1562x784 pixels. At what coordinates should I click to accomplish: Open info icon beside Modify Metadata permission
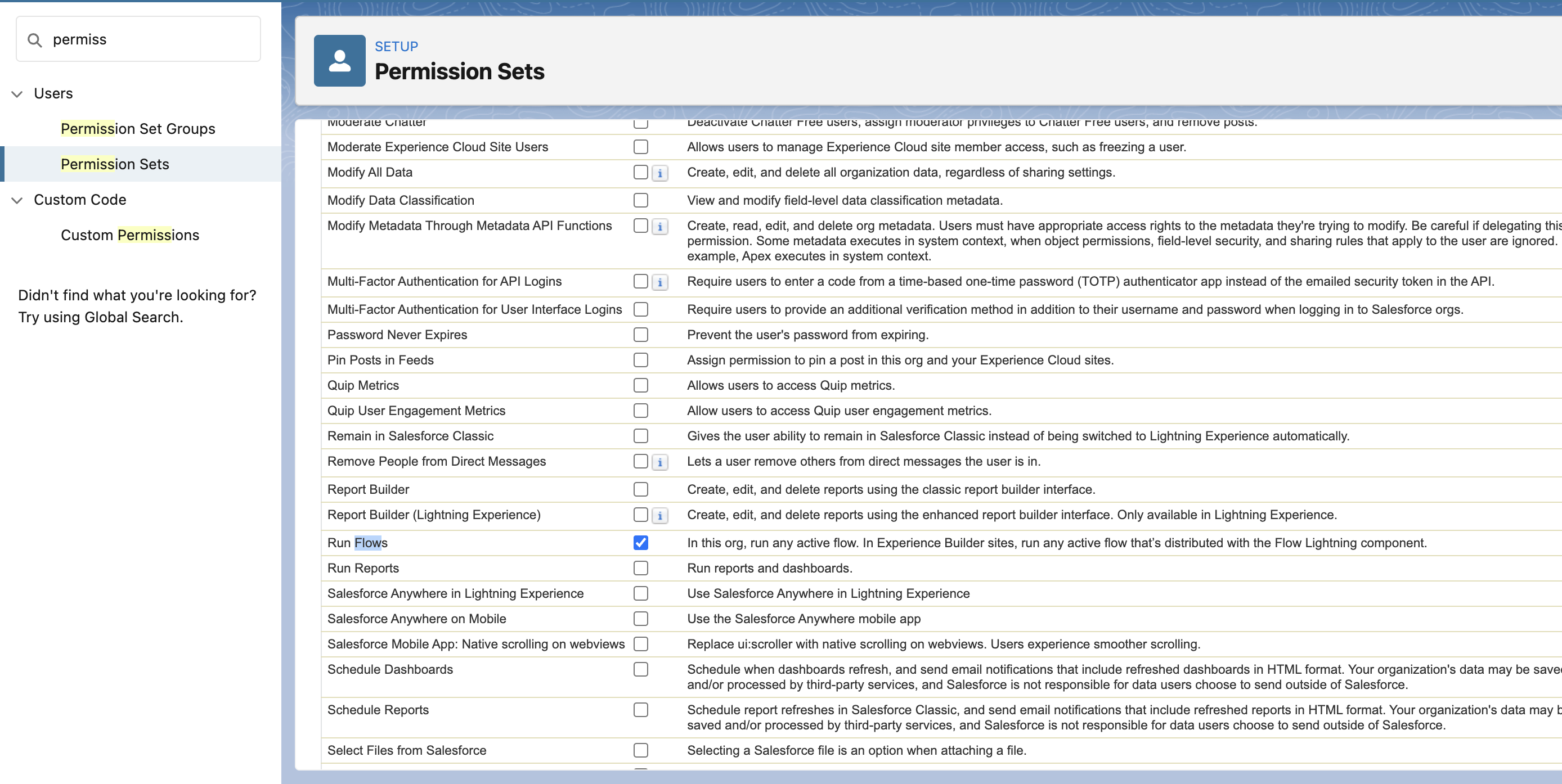(659, 226)
